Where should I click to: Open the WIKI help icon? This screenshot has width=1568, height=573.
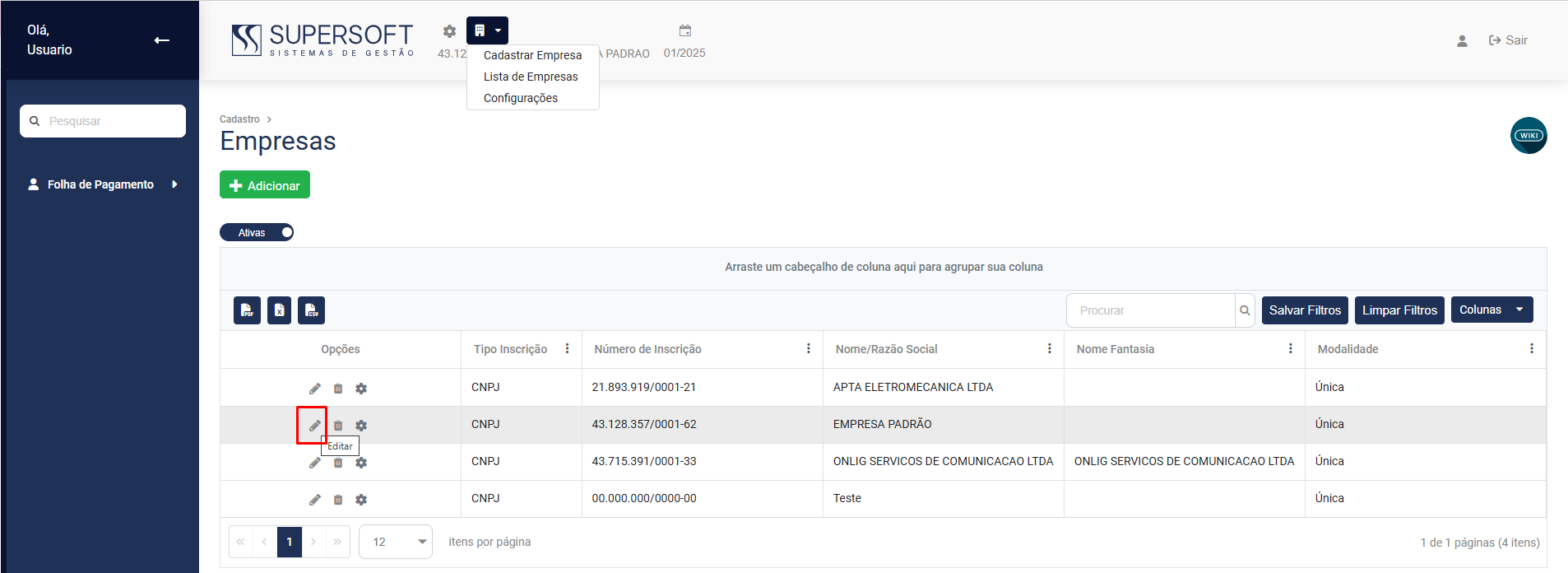1528,136
